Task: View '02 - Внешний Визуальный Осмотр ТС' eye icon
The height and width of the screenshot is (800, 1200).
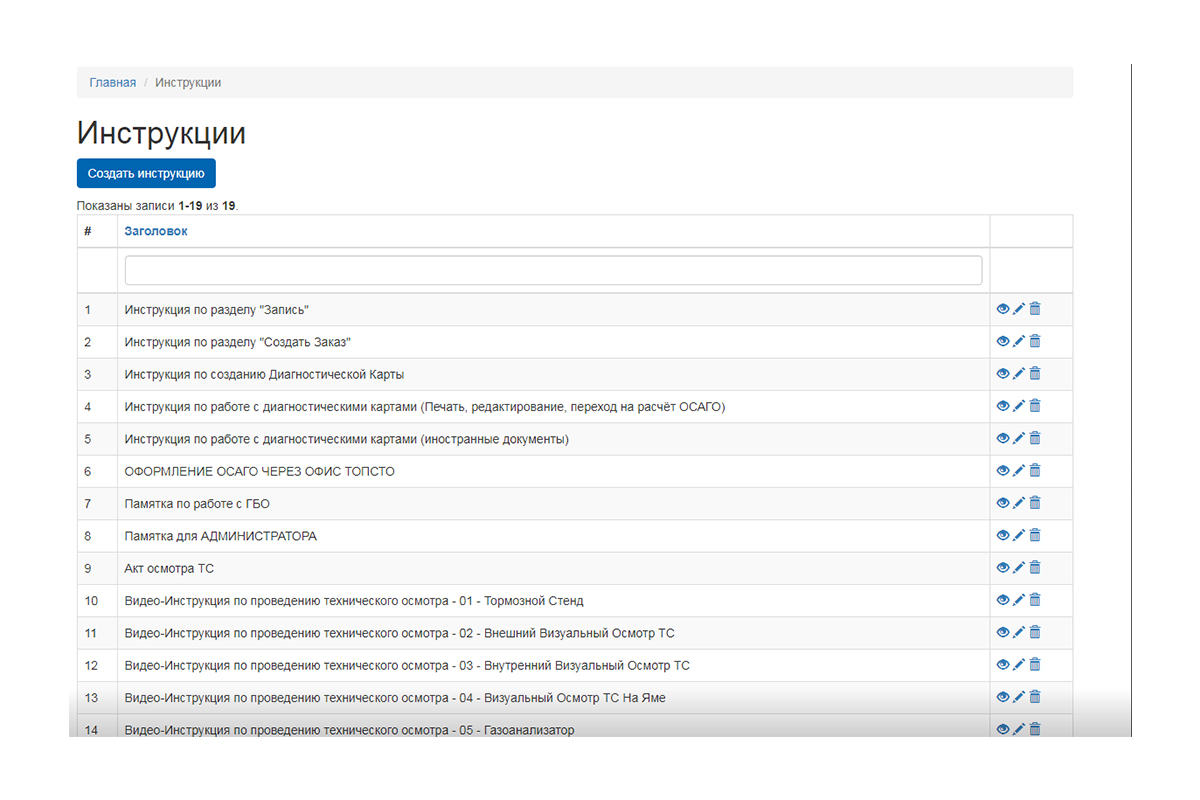Action: point(1003,632)
